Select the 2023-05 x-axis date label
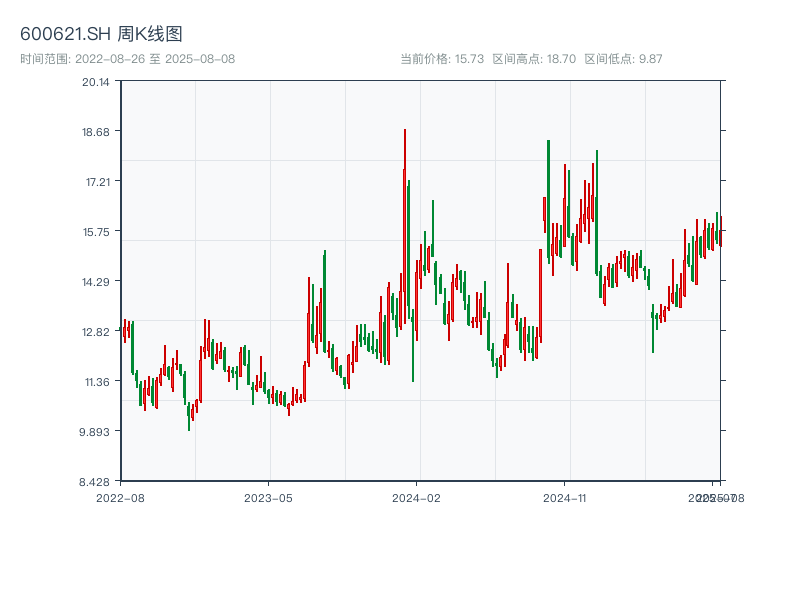800x600 pixels. [268, 497]
